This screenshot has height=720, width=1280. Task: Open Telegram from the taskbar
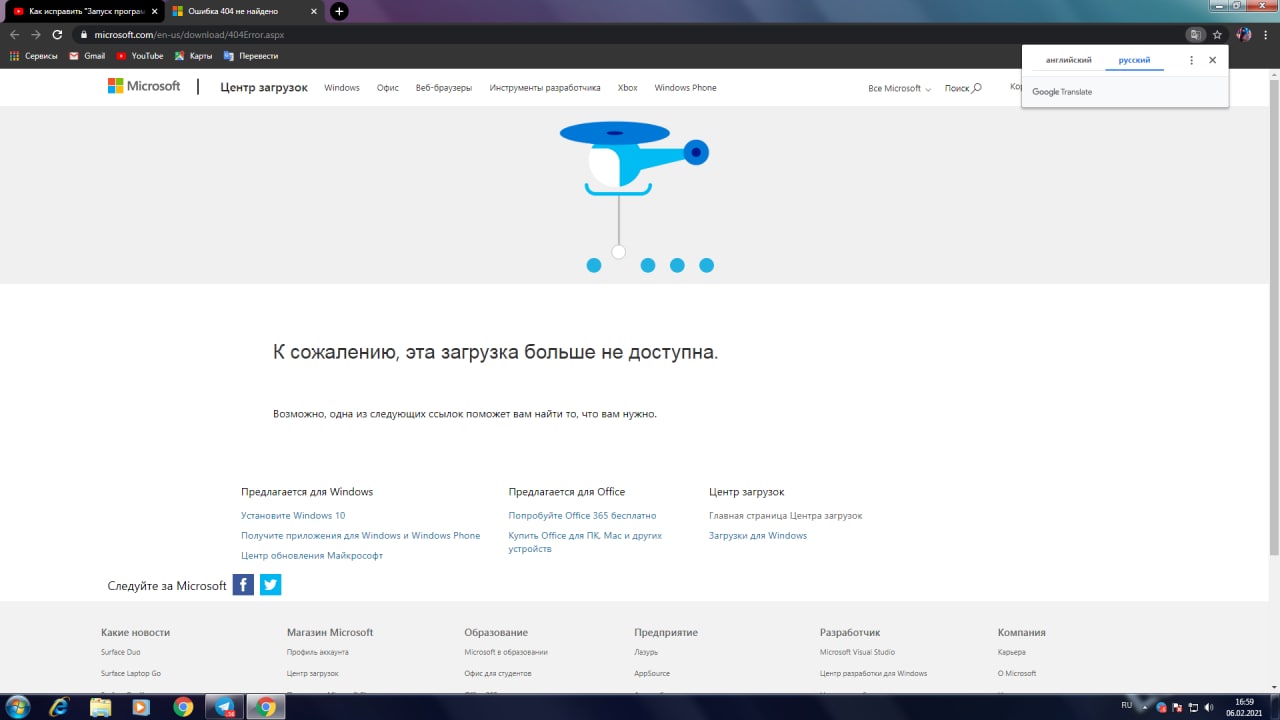tap(224, 707)
